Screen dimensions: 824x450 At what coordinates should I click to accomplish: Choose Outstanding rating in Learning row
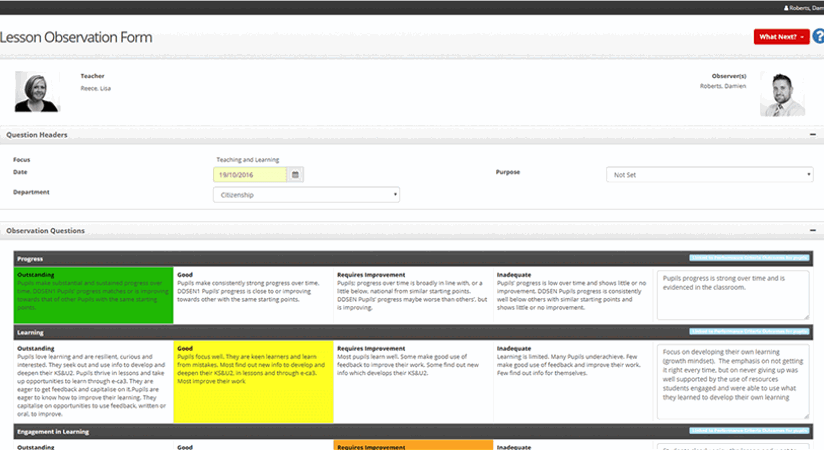pyautogui.click(x=94, y=382)
